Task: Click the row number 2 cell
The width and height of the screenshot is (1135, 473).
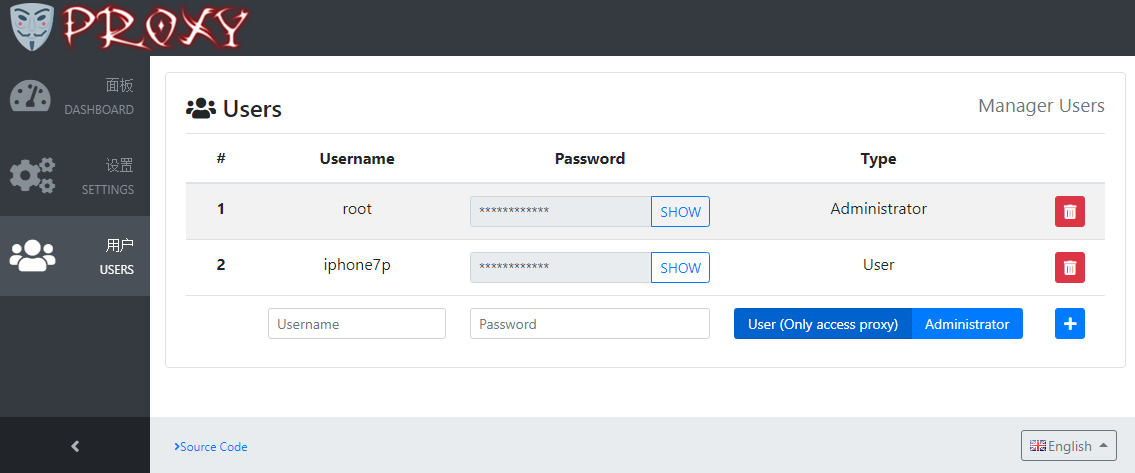Action: pos(221,264)
